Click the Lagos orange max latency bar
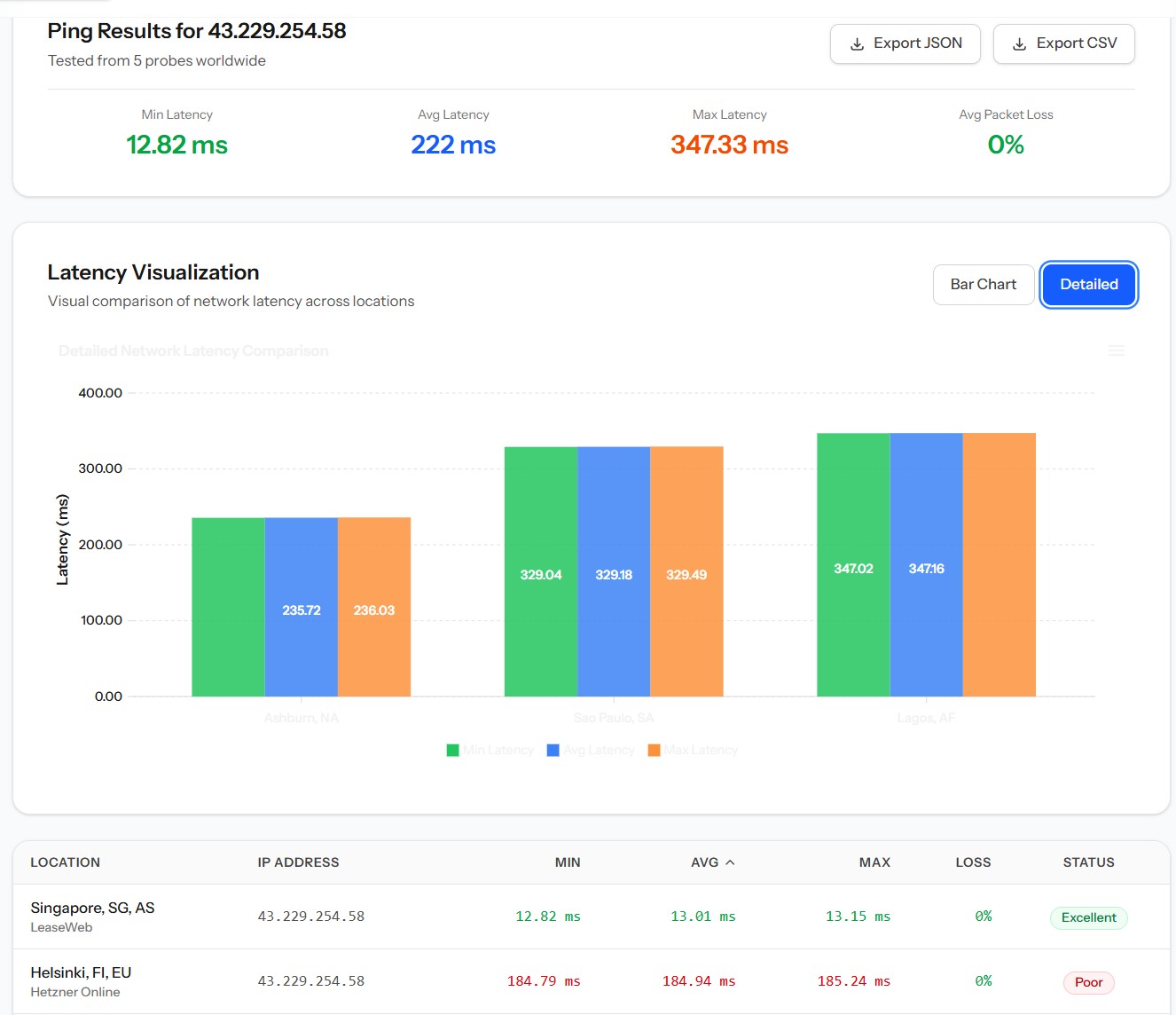The width and height of the screenshot is (1176, 1015). tap(1000, 564)
